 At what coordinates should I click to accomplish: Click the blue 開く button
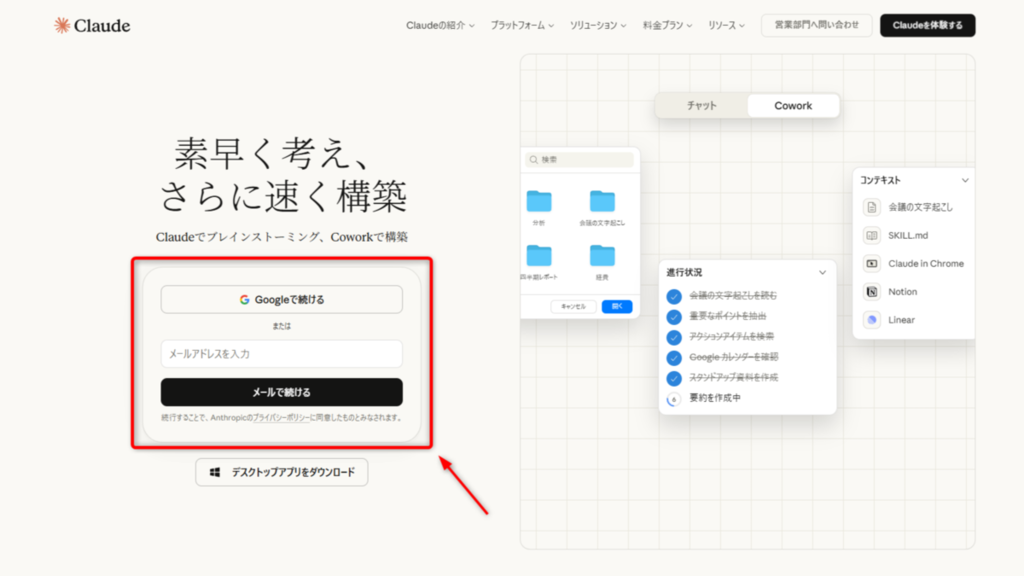(x=616, y=306)
